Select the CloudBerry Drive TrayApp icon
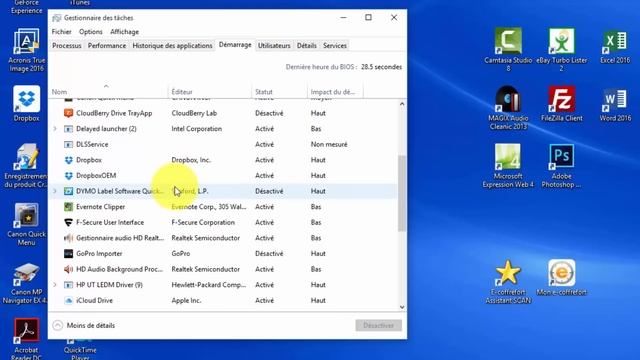Image resolution: width=640 pixels, height=360 pixels. [x=69, y=113]
